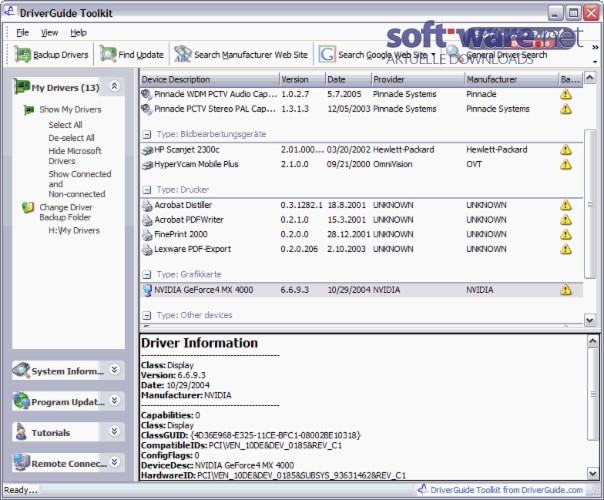604x500 pixels.
Task: Click Select All in sidebar
Action: tap(65, 125)
